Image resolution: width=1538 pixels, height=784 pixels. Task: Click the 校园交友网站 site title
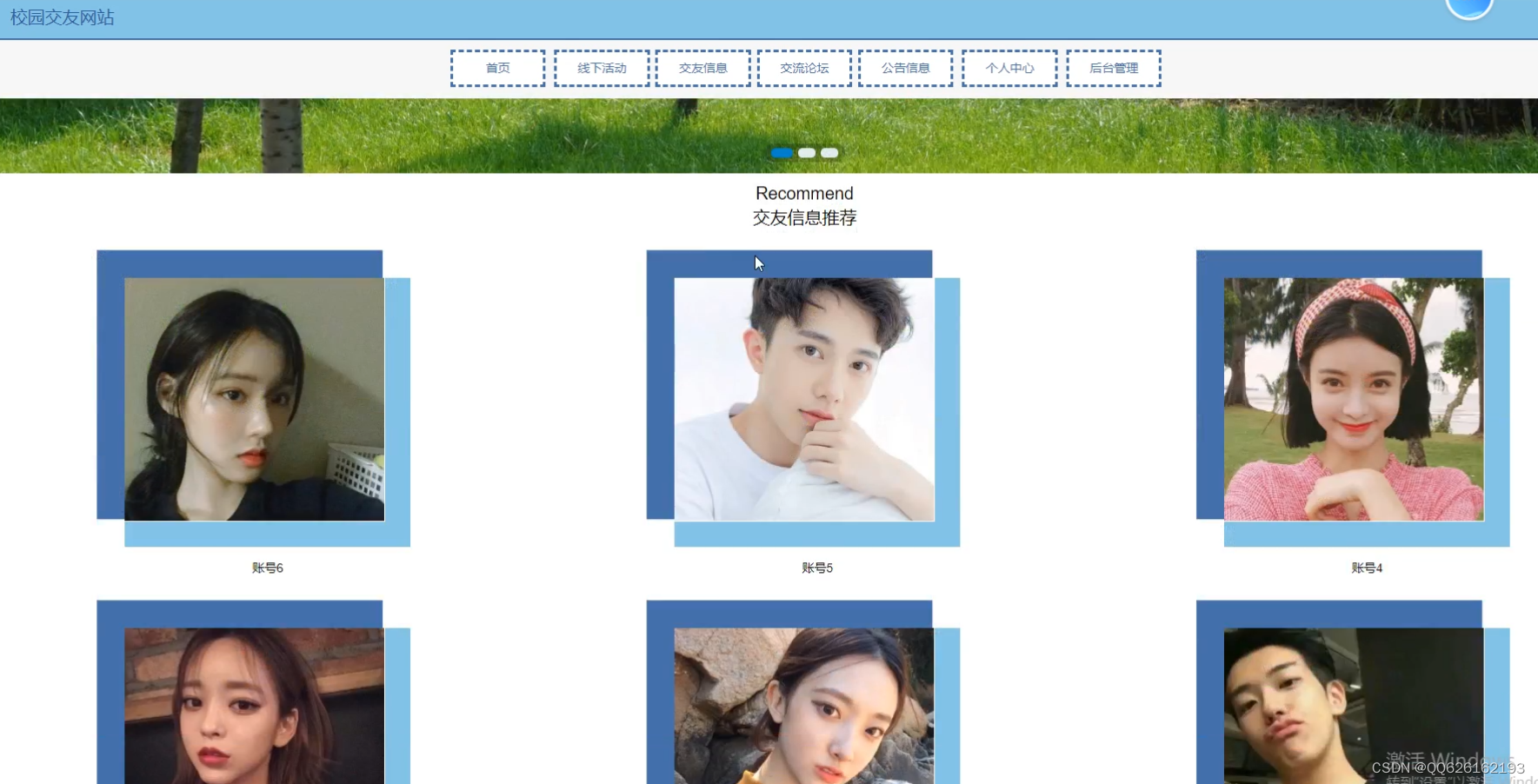click(x=63, y=17)
